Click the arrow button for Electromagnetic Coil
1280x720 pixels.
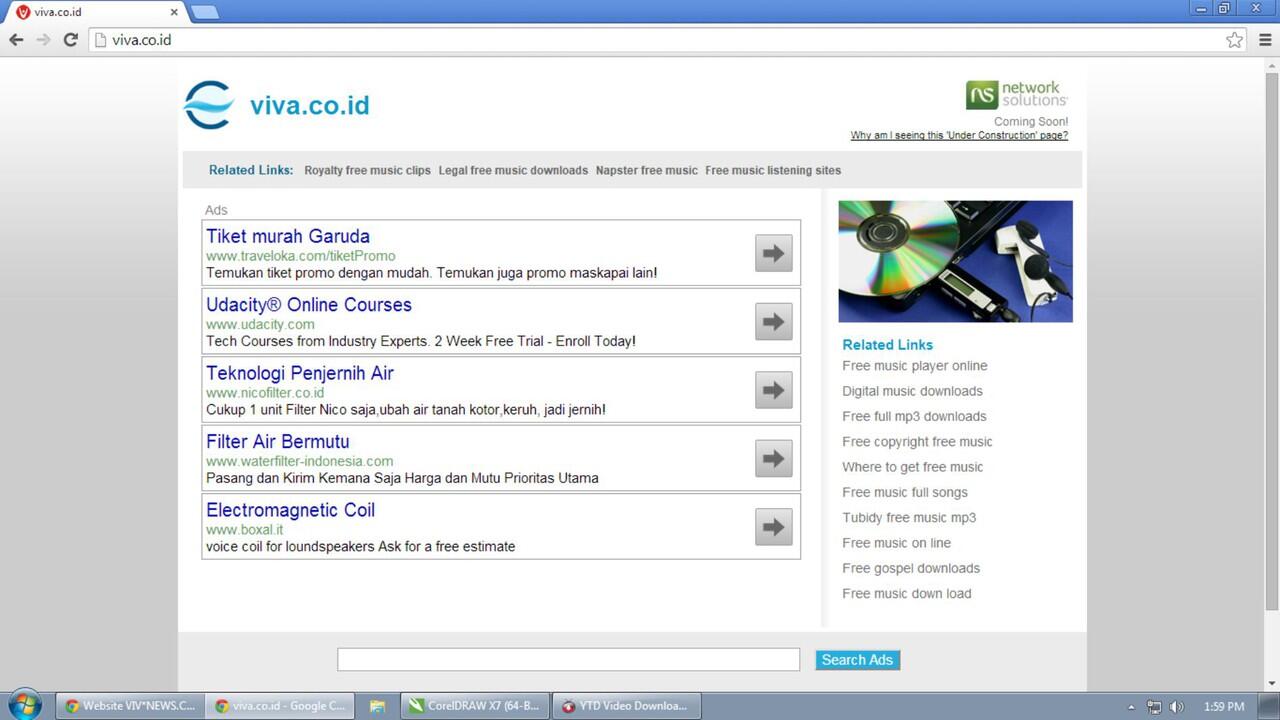(x=773, y=527)
